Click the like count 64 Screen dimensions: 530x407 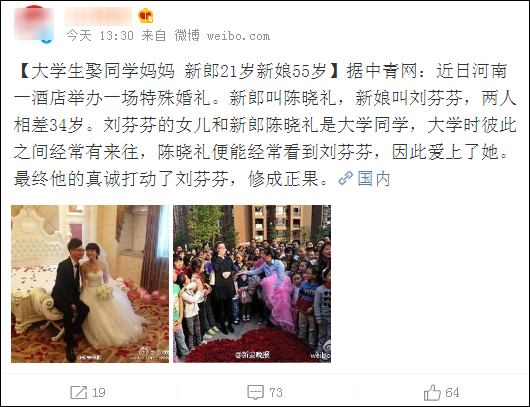[x=452, y=392]
